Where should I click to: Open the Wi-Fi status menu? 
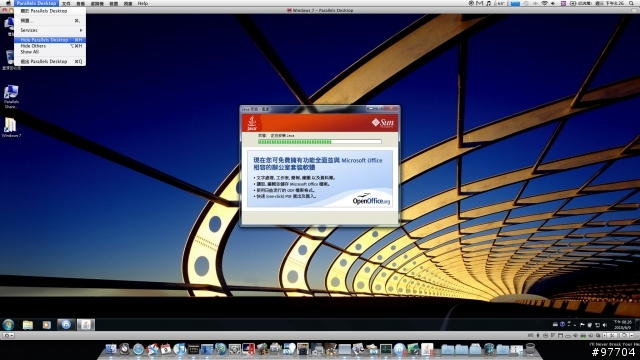[x=544, y=3]
